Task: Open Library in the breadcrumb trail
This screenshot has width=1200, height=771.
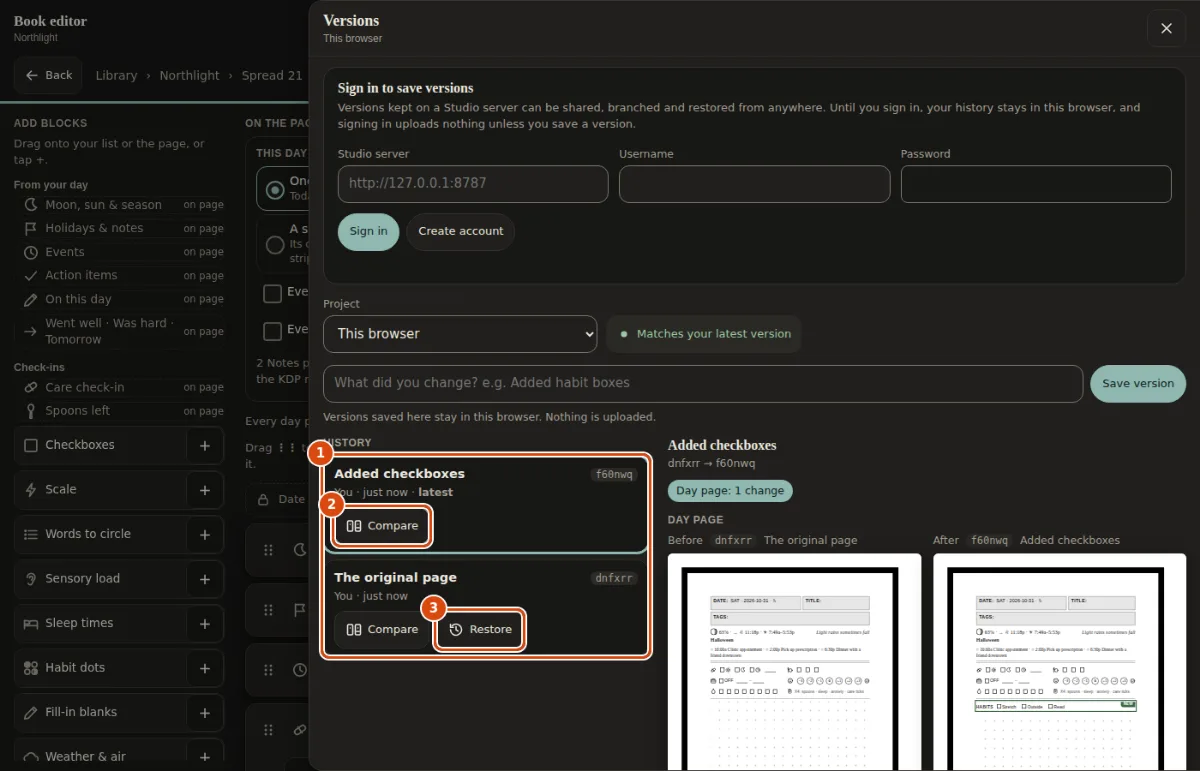Action: pos(116,75)
